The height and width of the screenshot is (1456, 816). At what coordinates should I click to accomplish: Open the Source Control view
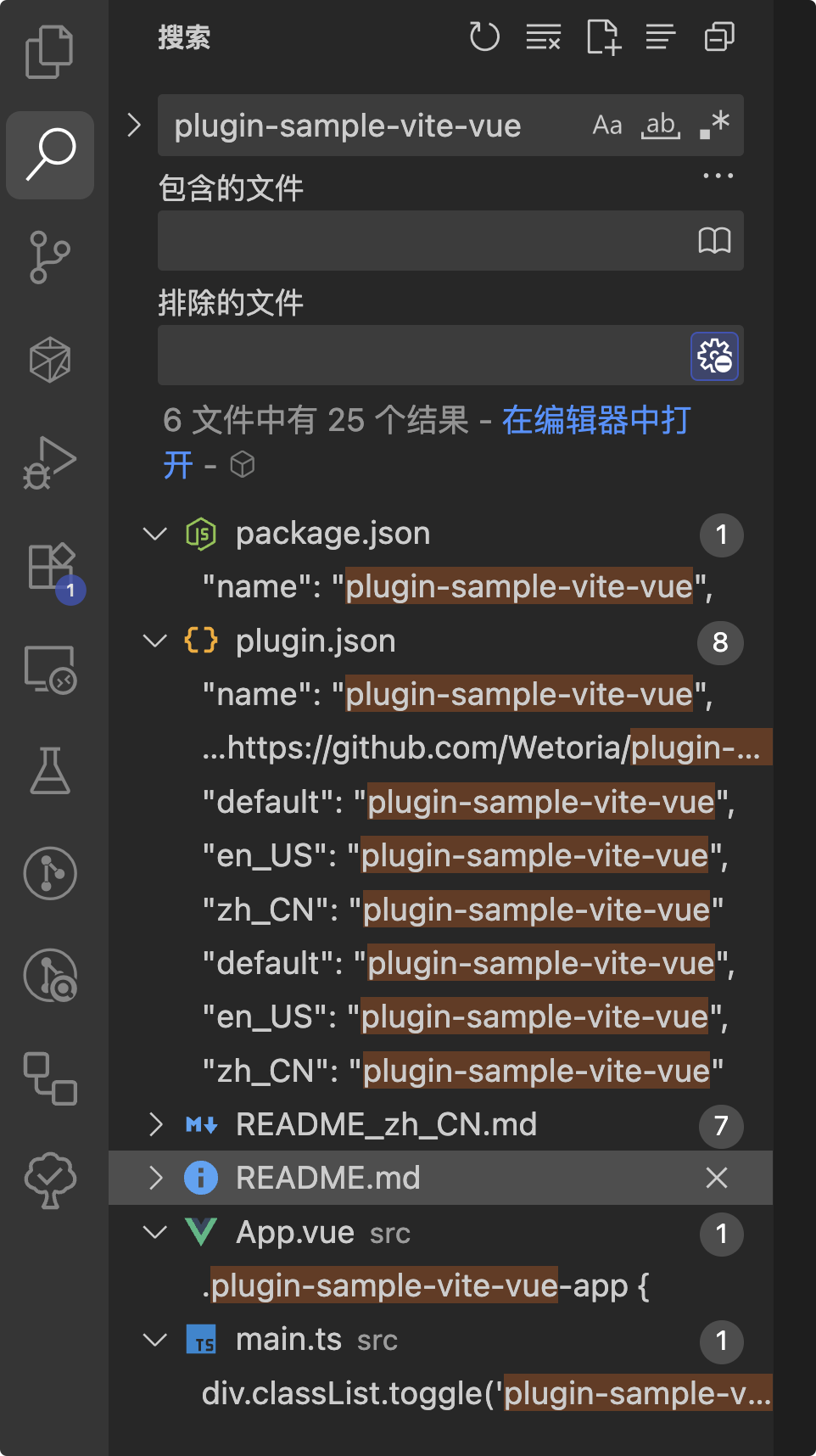tap(49, 257)
